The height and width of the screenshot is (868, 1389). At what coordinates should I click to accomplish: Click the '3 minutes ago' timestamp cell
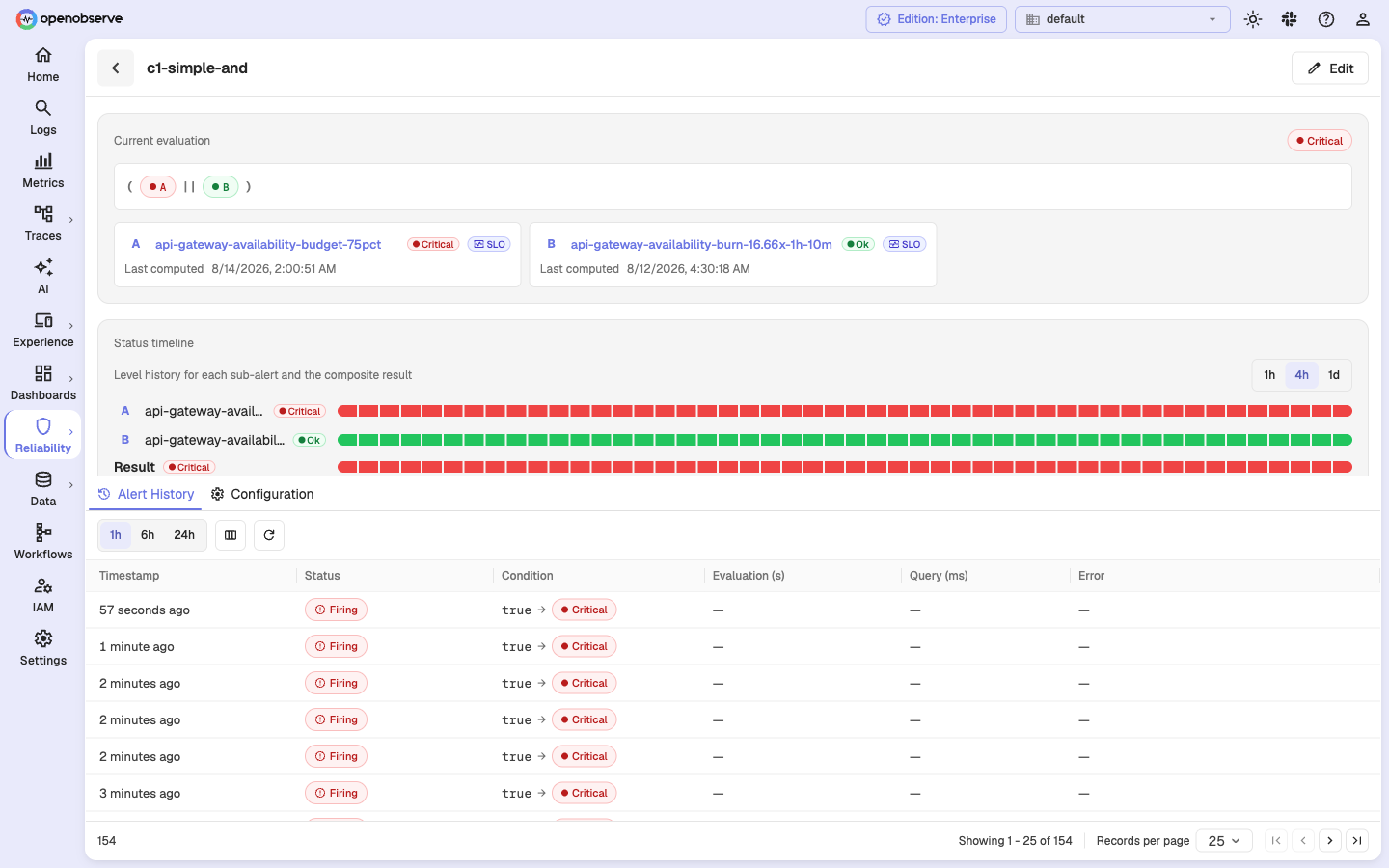140,794
